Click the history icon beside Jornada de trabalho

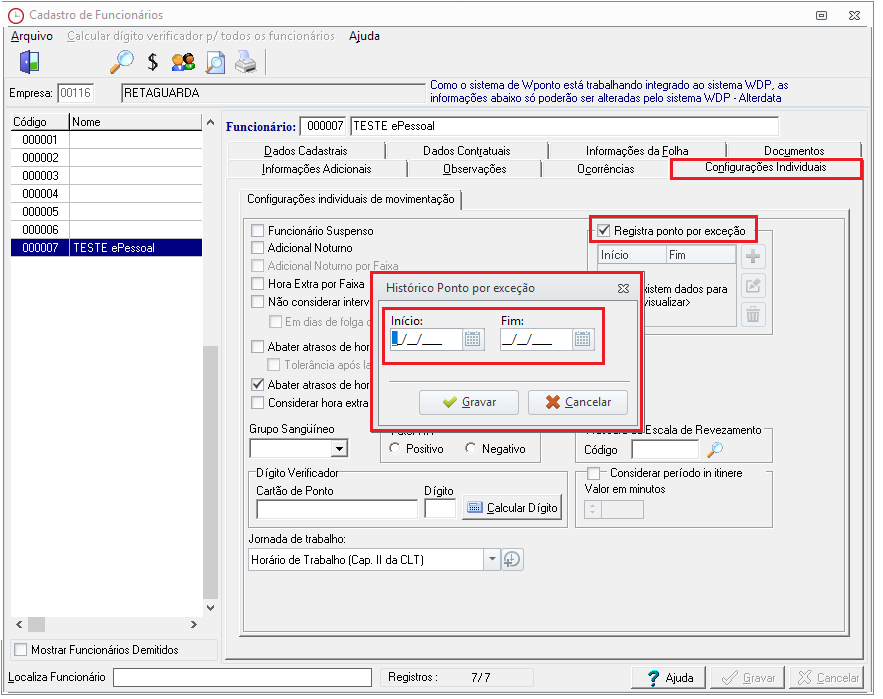click(x=513, y=560)
